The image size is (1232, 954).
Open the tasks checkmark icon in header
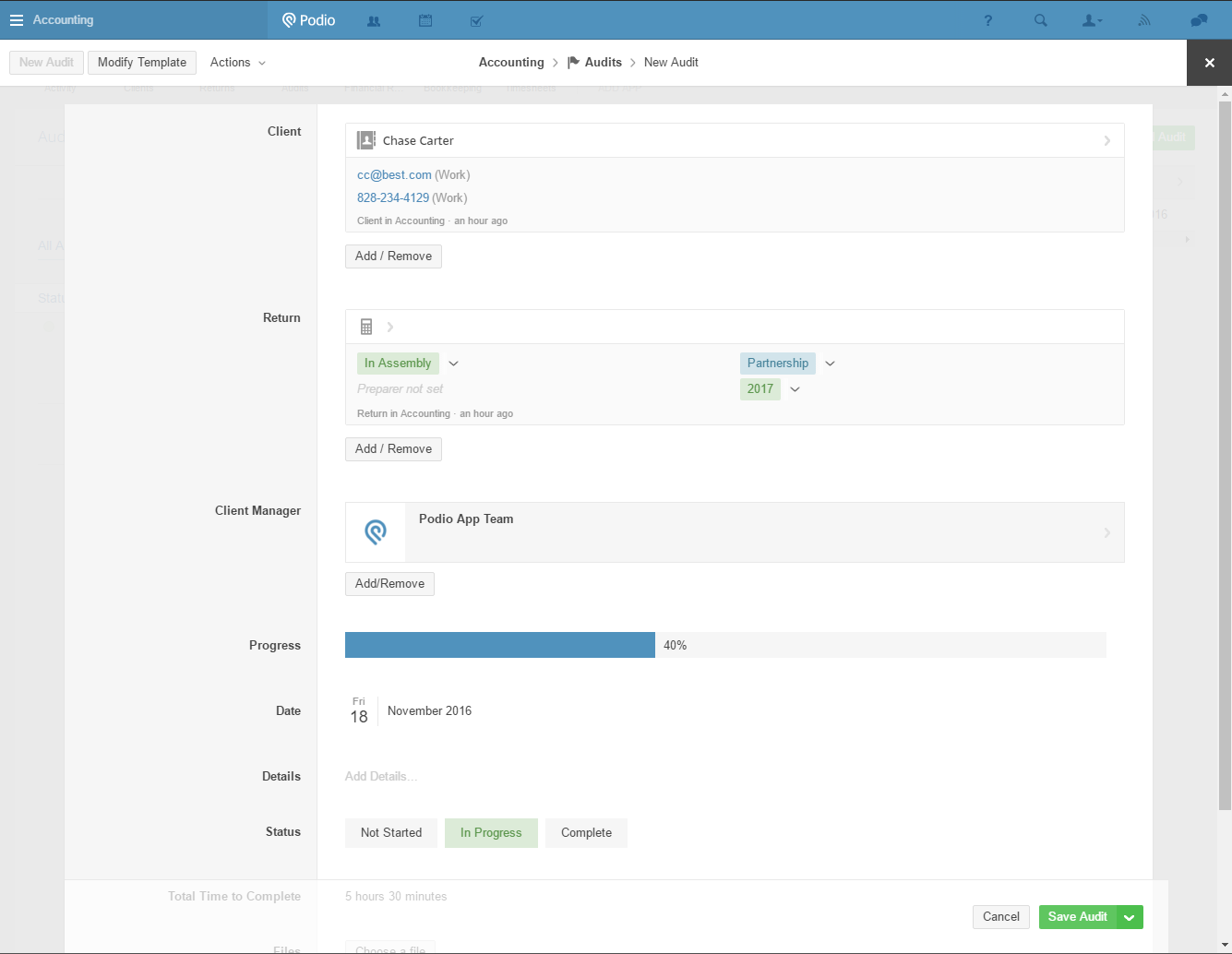click(x=476, y=20)
